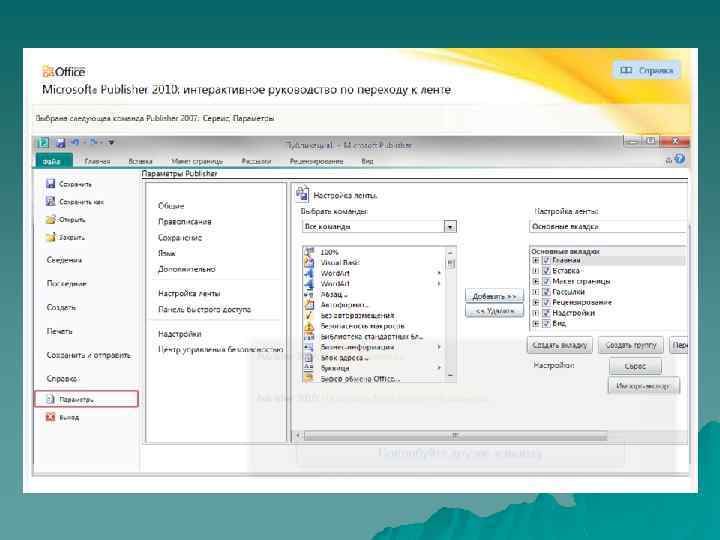This screenshot has height=540, width=720.
Task: Click the Закрыть folder icon
Action: (x=51, y=237)
